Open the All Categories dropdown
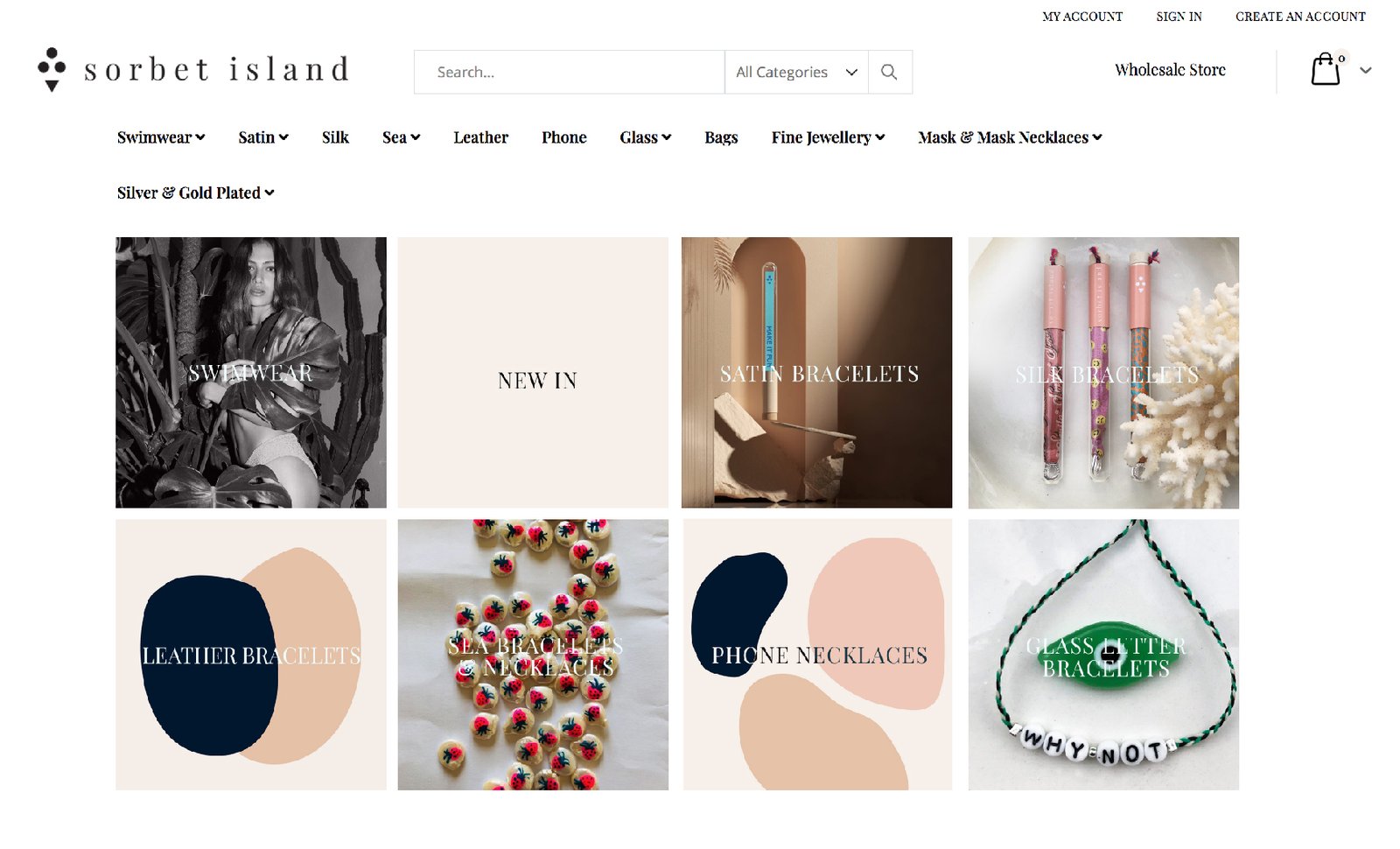Viewport: 1400px width, 849px height. 796,72
